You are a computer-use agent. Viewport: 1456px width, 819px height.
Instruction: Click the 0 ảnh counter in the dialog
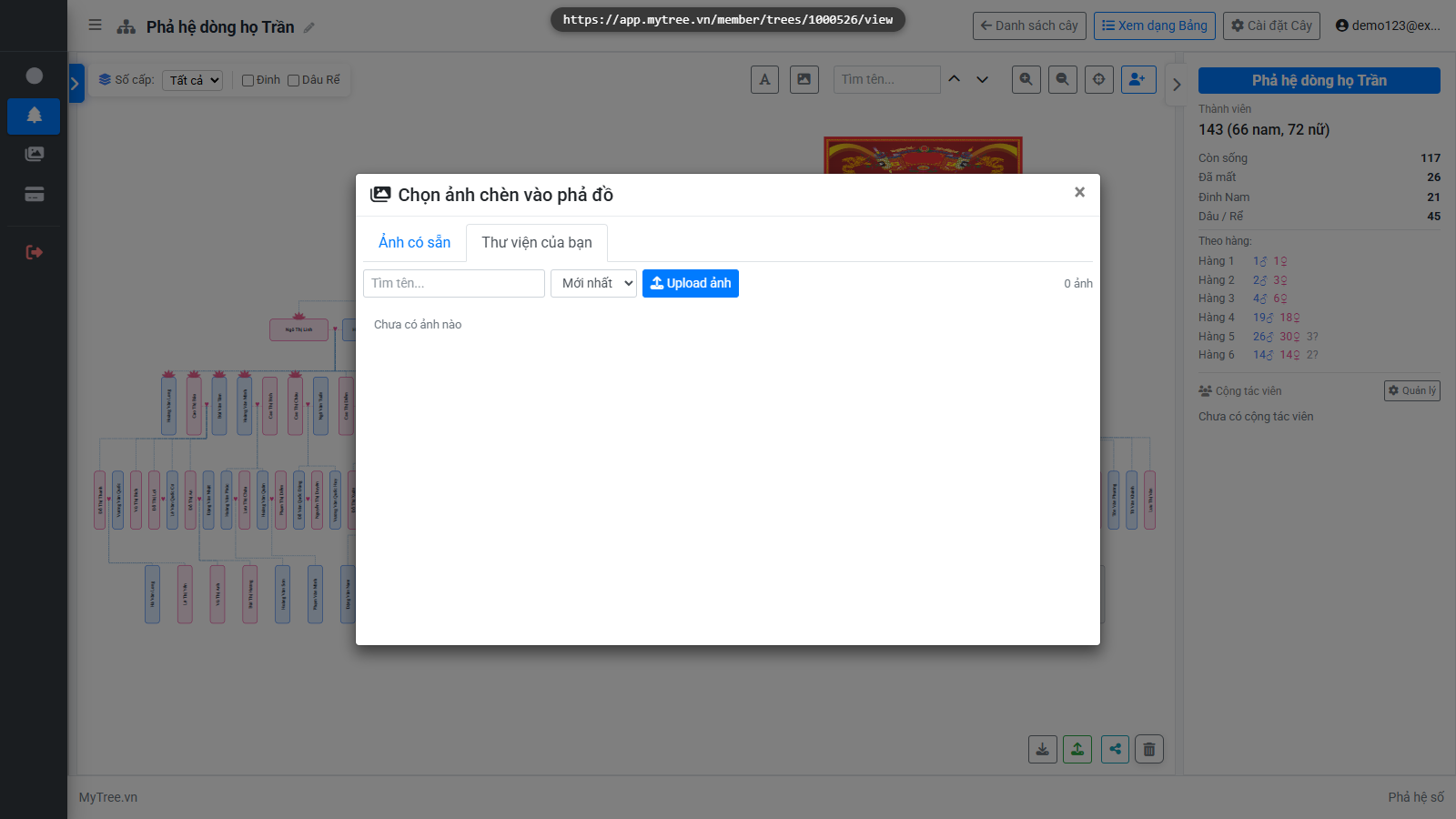click(x=1078, y=283)
